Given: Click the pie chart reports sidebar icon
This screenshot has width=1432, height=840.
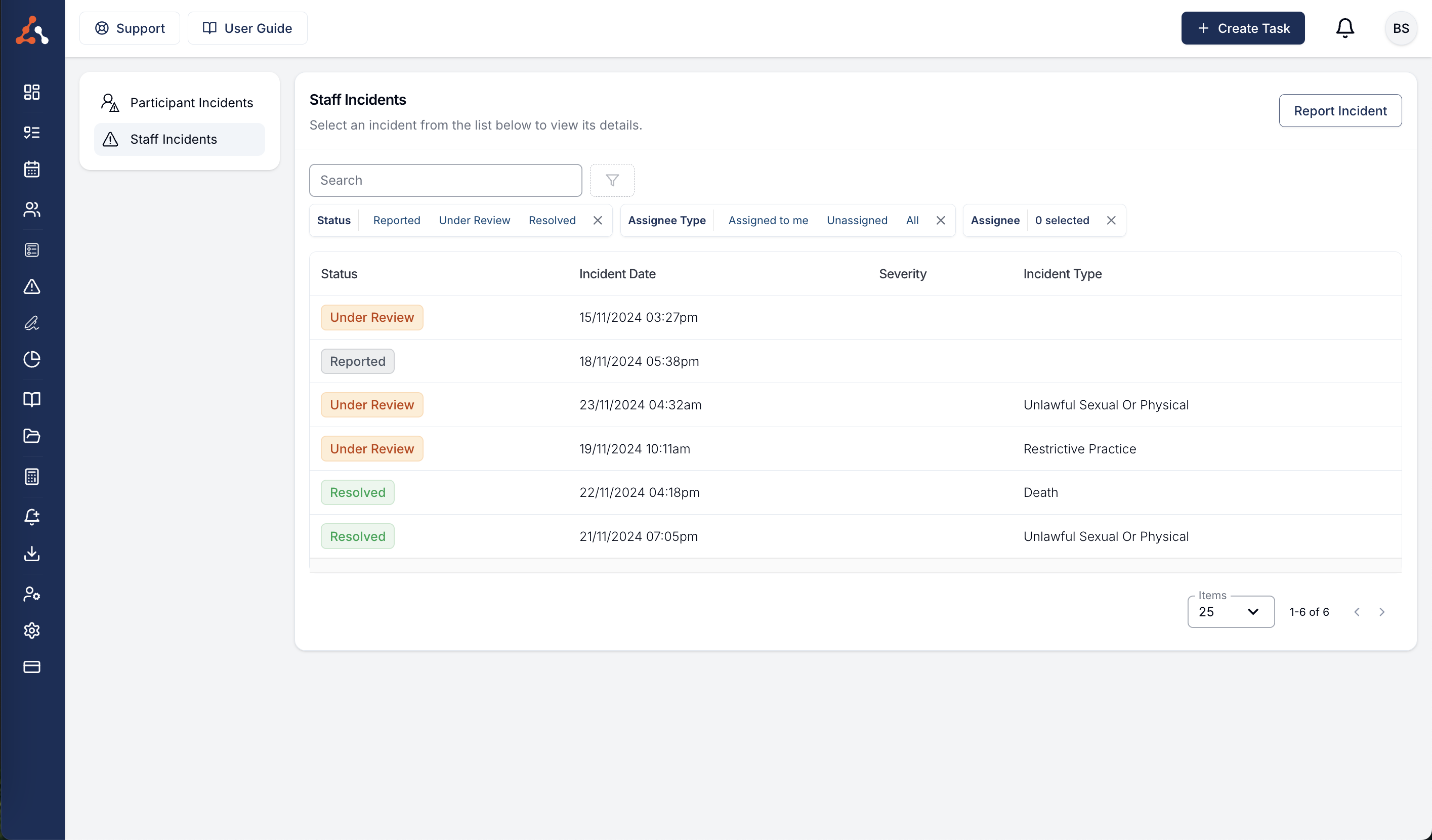Looking at the screenshot, I should point(32,359).
